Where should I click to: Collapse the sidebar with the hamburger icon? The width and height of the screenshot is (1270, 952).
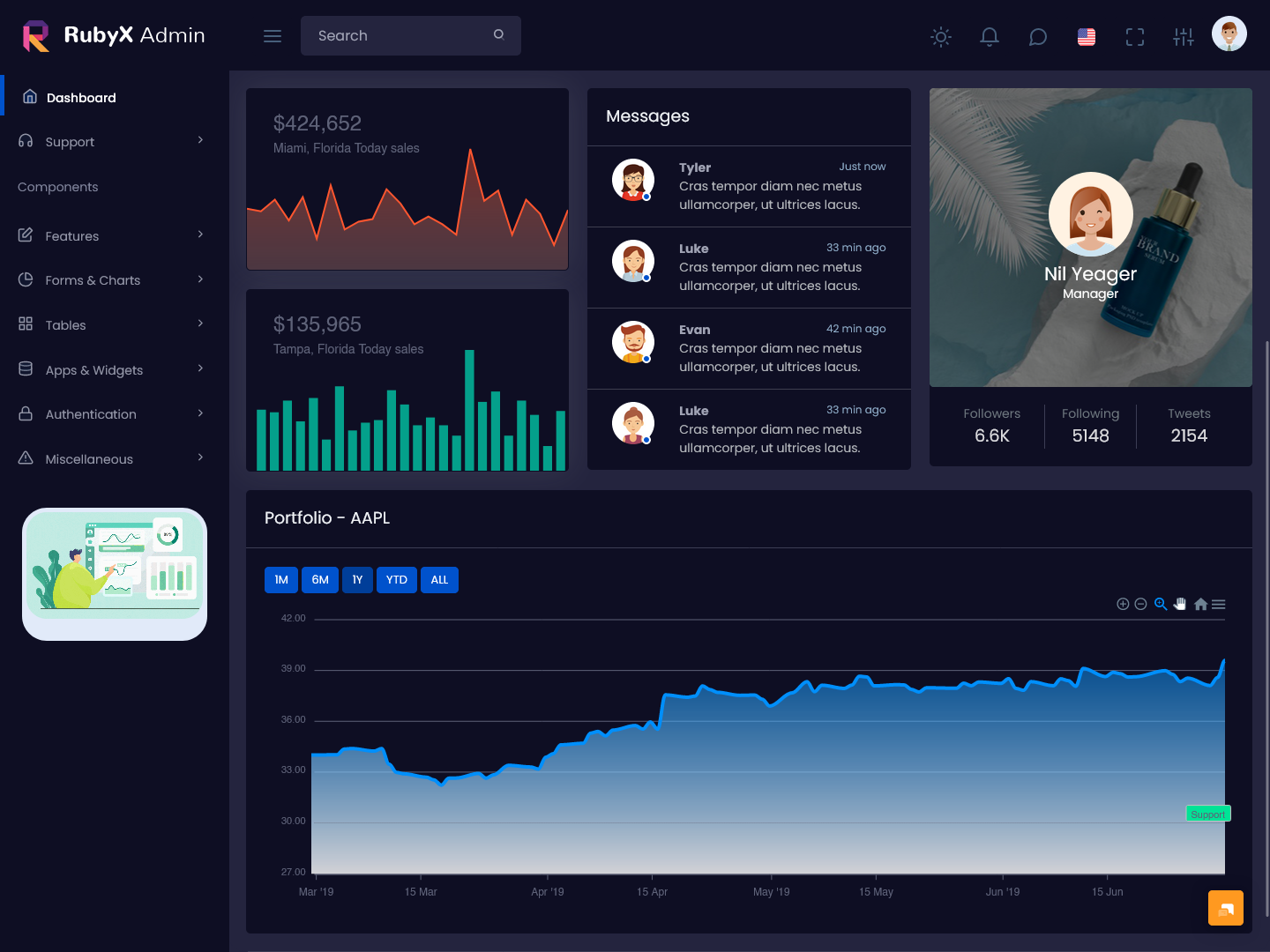click(272, 35)
